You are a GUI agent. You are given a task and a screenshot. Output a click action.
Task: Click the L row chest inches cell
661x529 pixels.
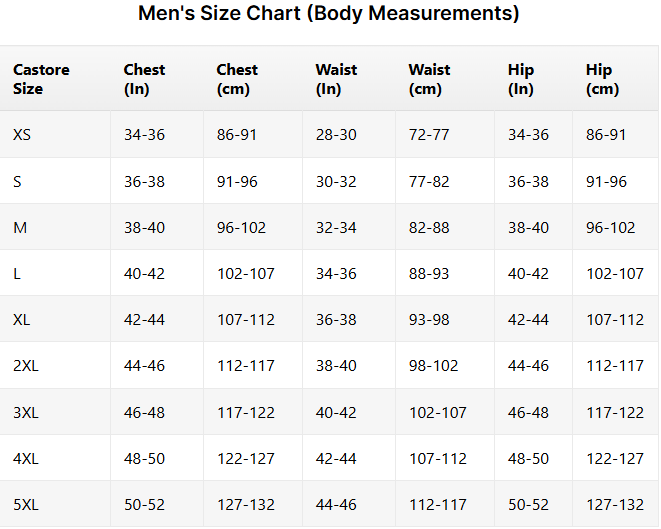coord(144,274)
